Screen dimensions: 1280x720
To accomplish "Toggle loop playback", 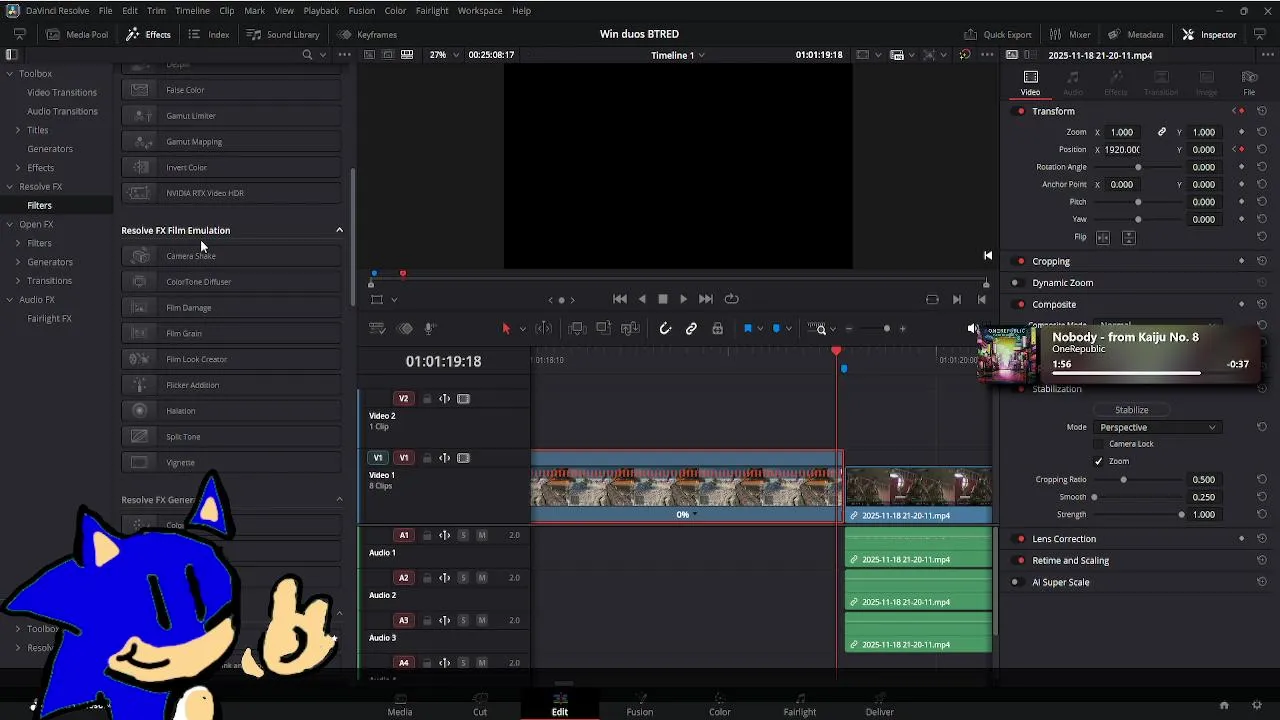I will point(731,299).
